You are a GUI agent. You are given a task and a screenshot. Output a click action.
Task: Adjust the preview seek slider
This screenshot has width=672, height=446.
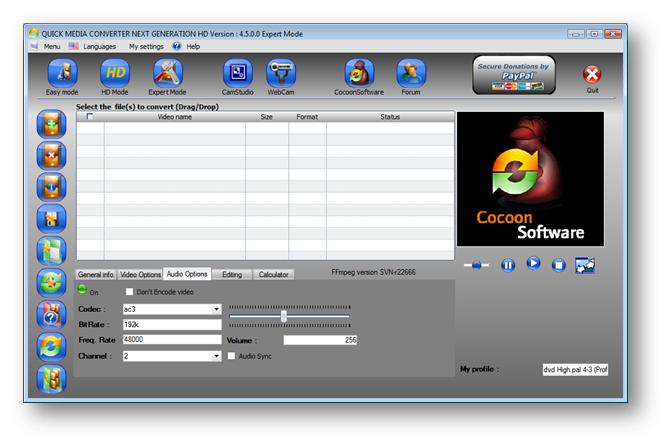(476, 266)
